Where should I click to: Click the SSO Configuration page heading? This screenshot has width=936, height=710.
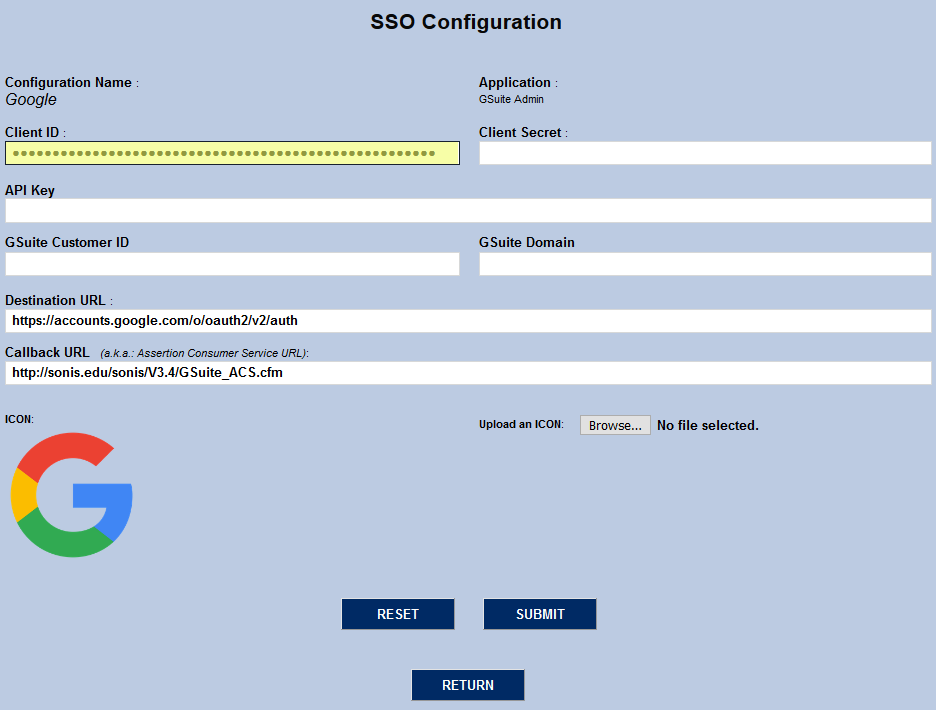tap(466, 22)
